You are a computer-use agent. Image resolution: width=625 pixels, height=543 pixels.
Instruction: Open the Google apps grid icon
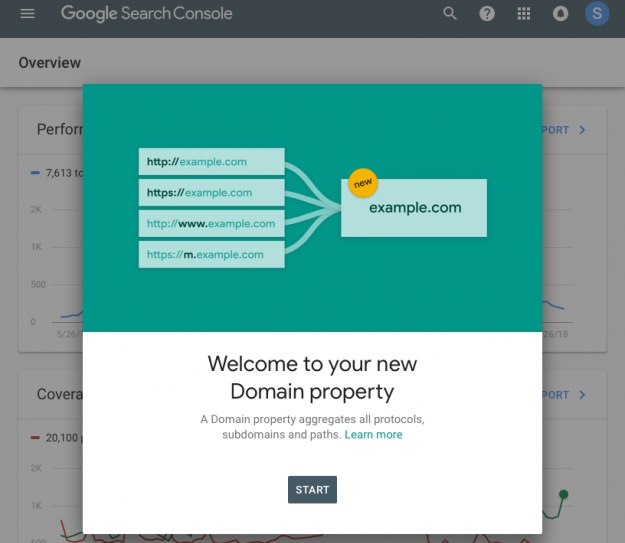point(523,14)
